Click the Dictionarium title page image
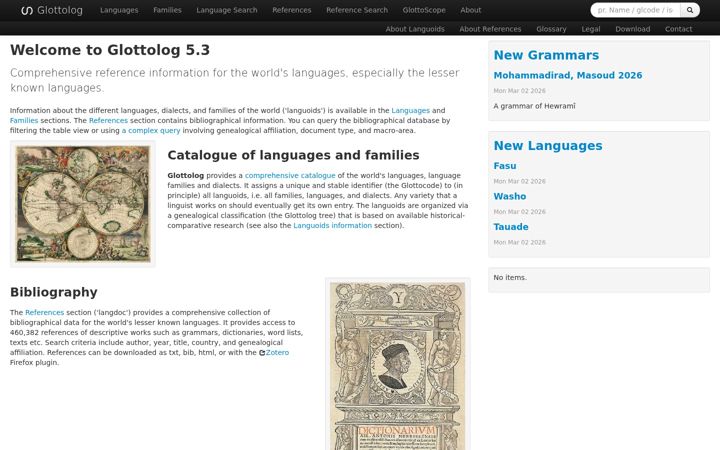Viewport: 720px width, 450px height. click(398, 366)
